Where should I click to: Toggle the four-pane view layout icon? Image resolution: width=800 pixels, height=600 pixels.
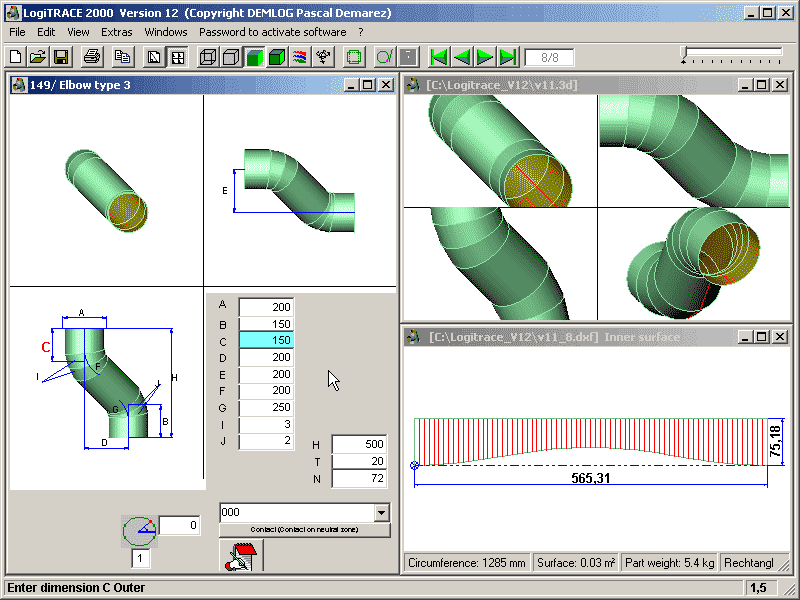[178, 57]
